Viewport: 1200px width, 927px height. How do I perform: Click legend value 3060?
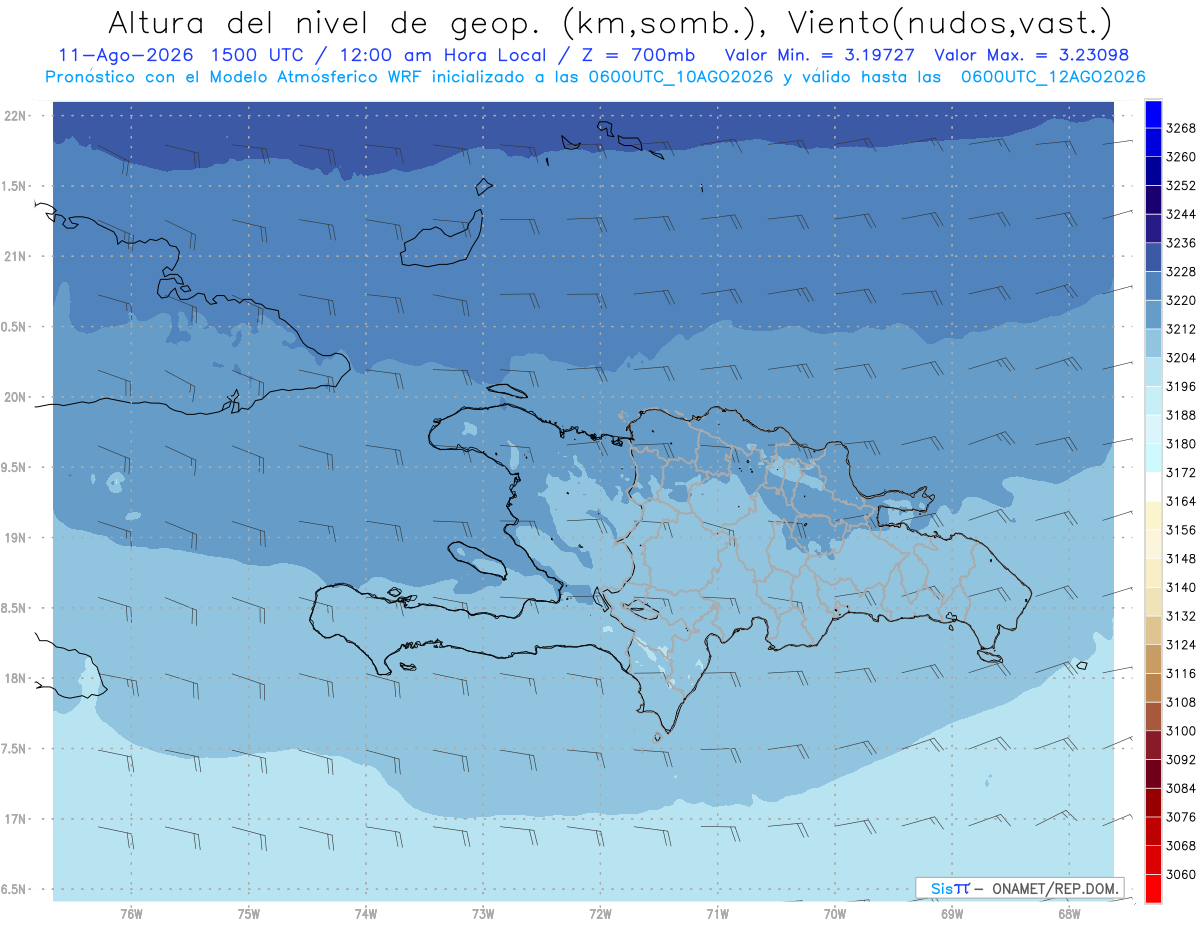[x=1181, y=874]
